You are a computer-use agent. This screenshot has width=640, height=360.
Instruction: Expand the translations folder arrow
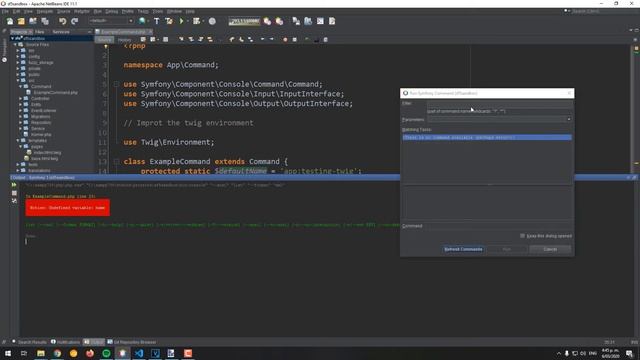tap(18, 171)
